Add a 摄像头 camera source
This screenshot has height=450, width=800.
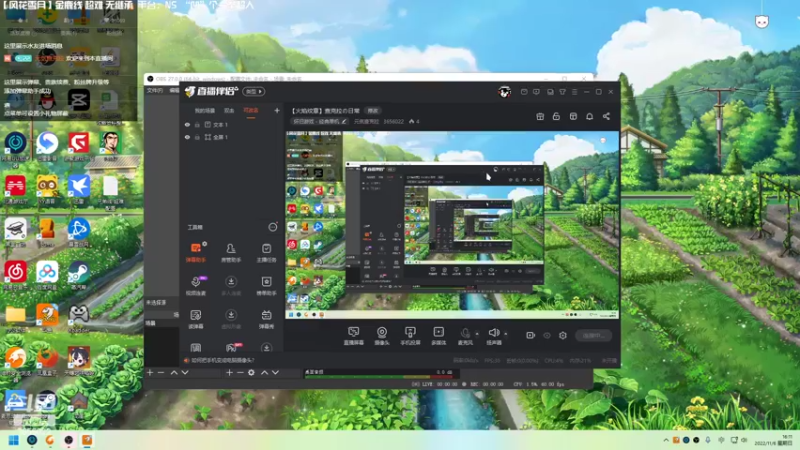382,336
